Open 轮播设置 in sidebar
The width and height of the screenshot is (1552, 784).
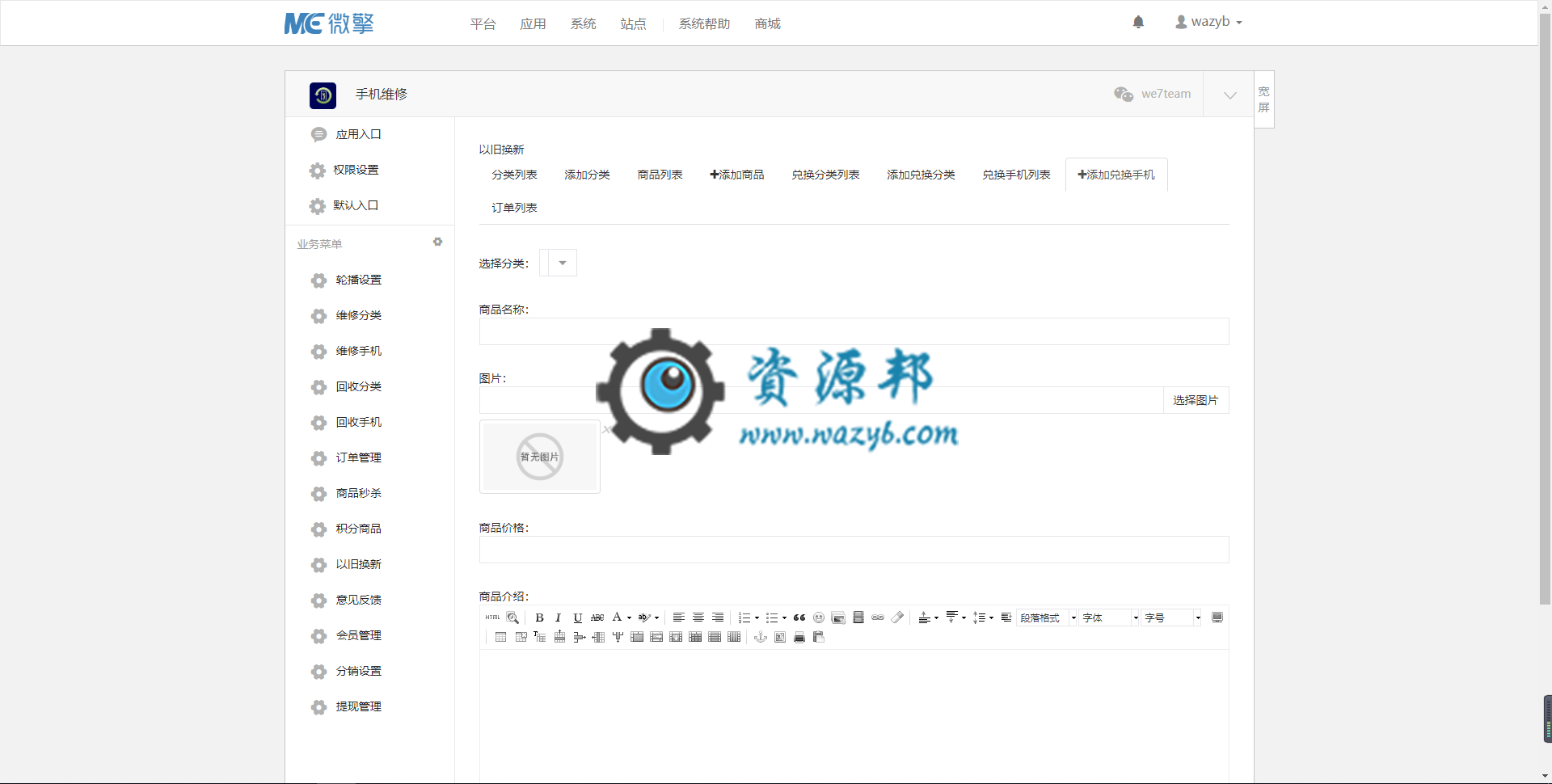click(x=359, y=280)
